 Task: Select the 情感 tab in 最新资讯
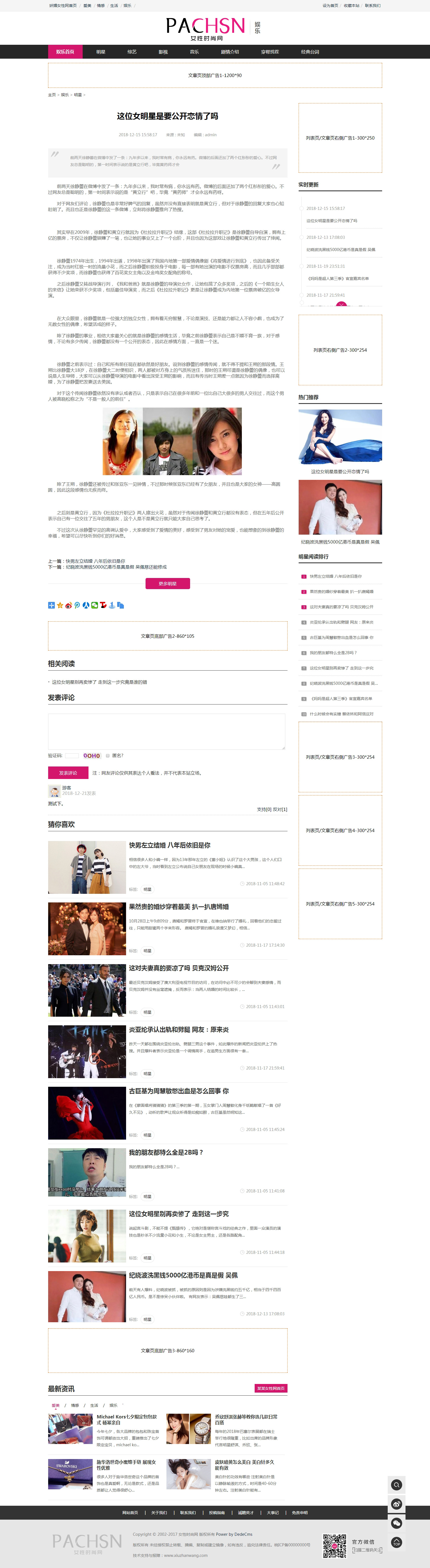[x=75, y=1405]
